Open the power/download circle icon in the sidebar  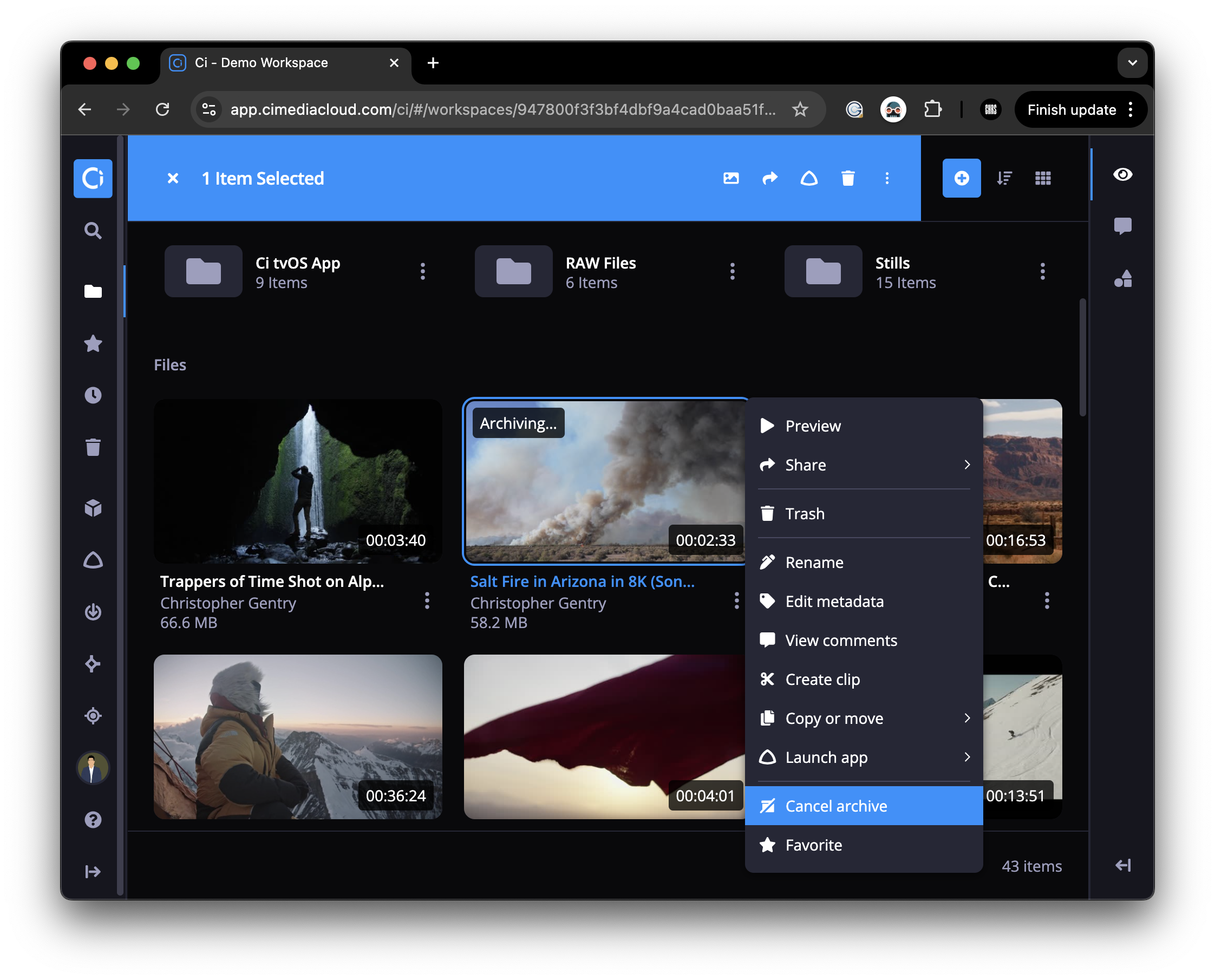click(x=93, y=612)
